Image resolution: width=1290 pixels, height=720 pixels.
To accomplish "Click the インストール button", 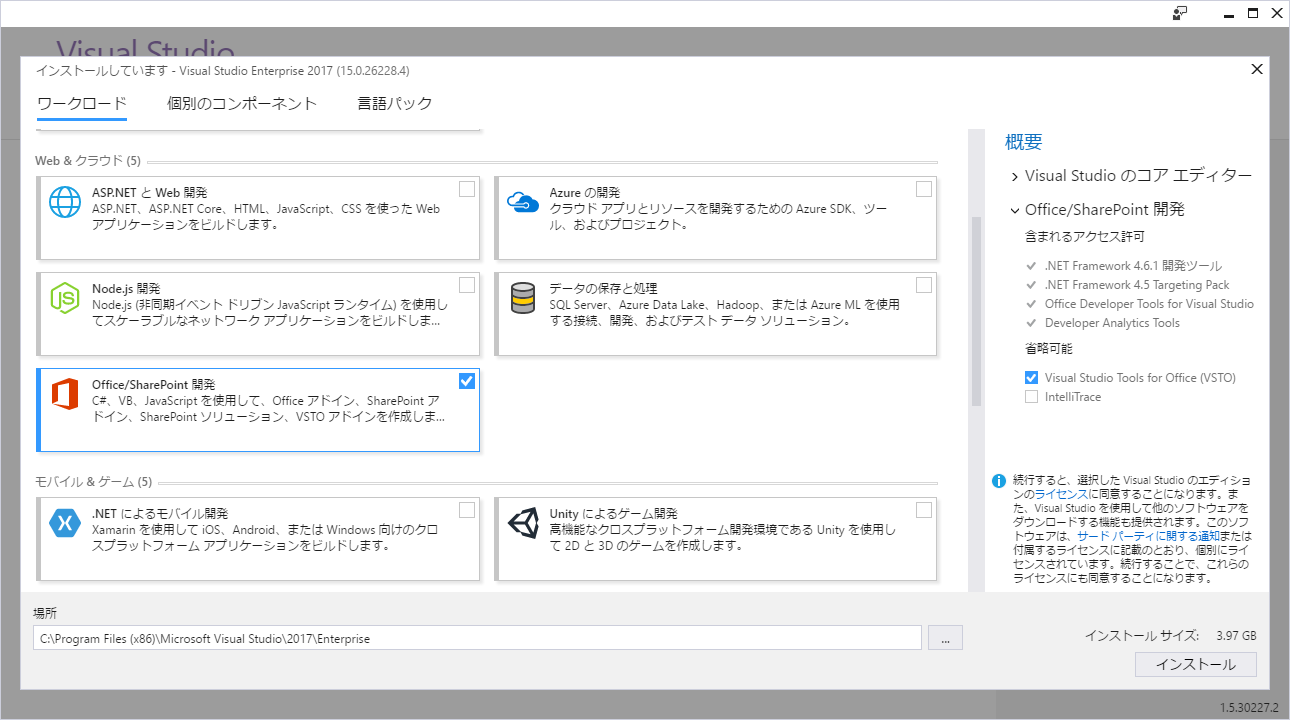I will pos(1195,665).
